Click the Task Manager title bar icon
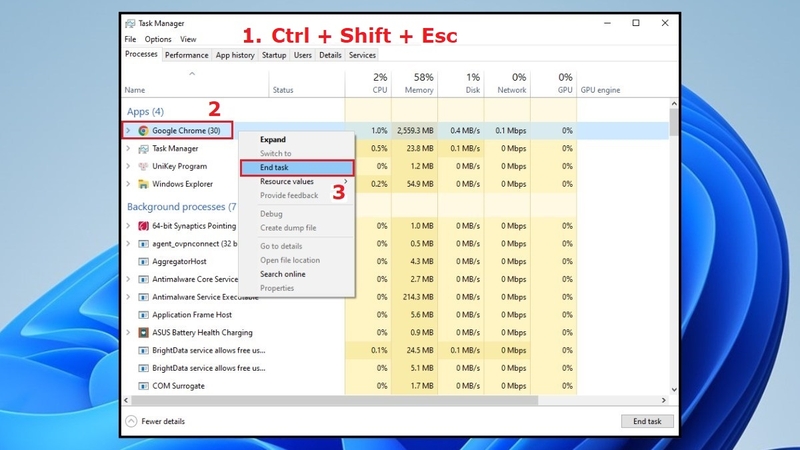 (x=130, y=23)
